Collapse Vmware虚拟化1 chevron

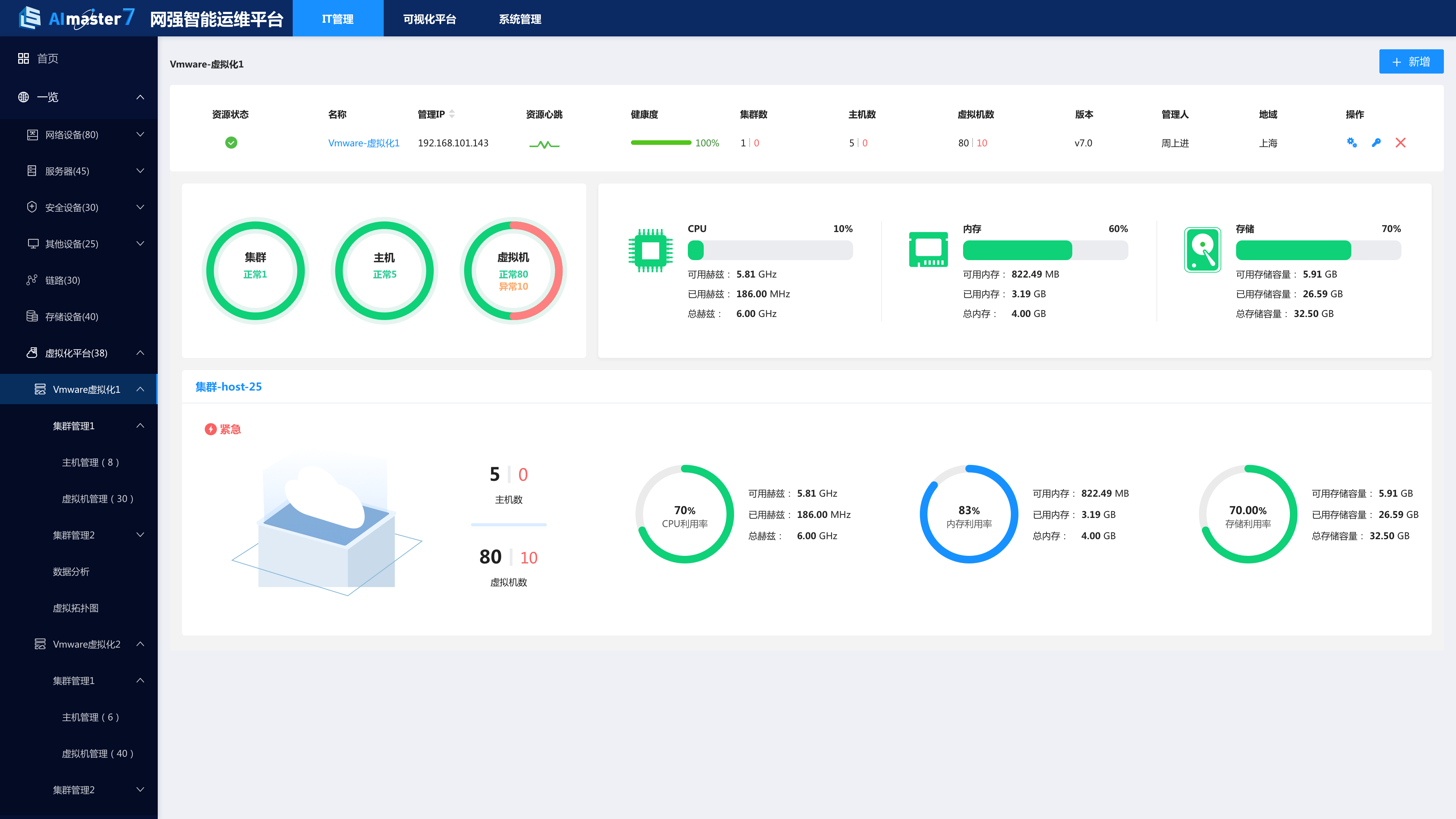[140, 389]
